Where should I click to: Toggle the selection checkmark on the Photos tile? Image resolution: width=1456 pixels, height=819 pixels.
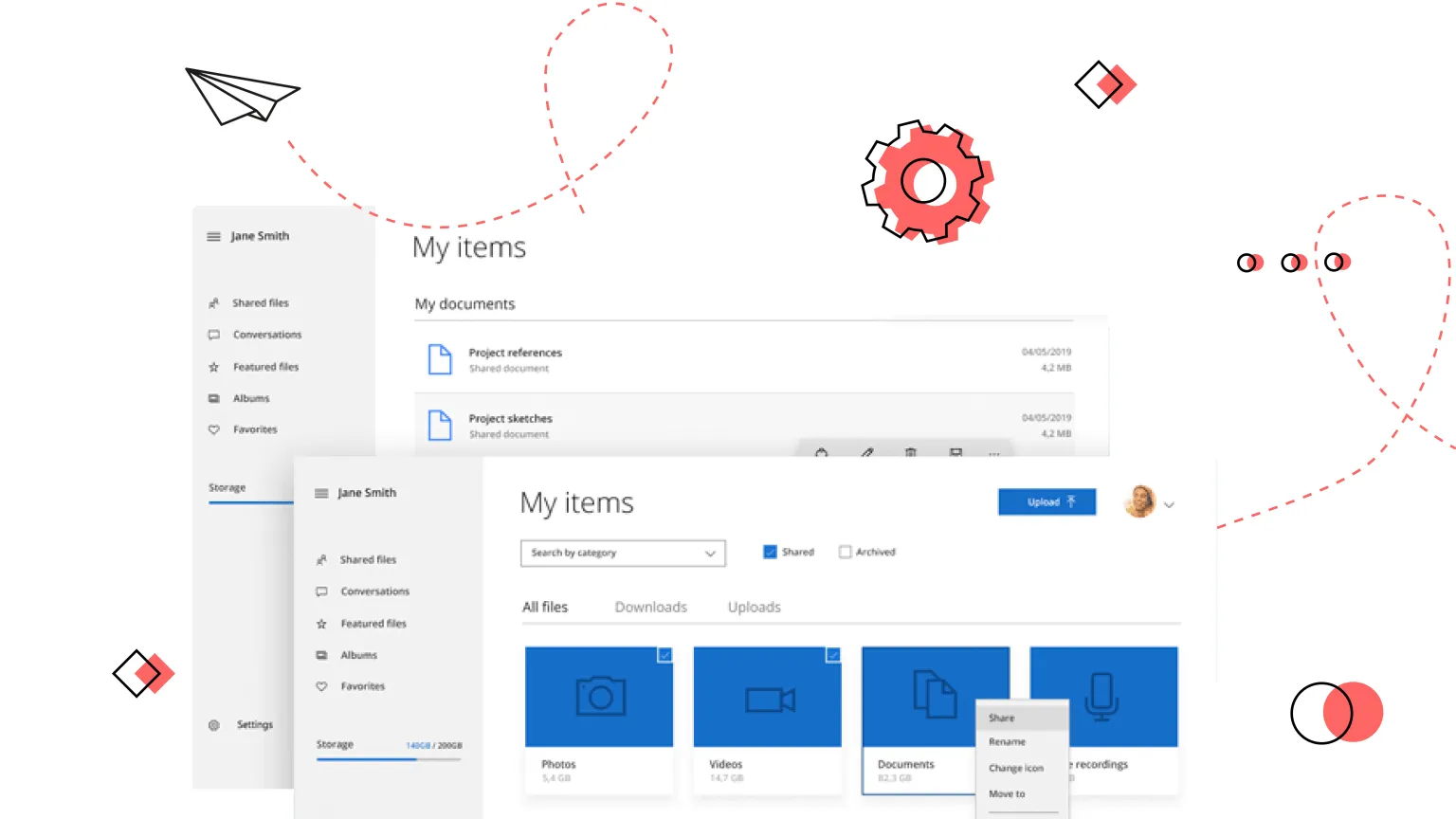tap(664, 654)
